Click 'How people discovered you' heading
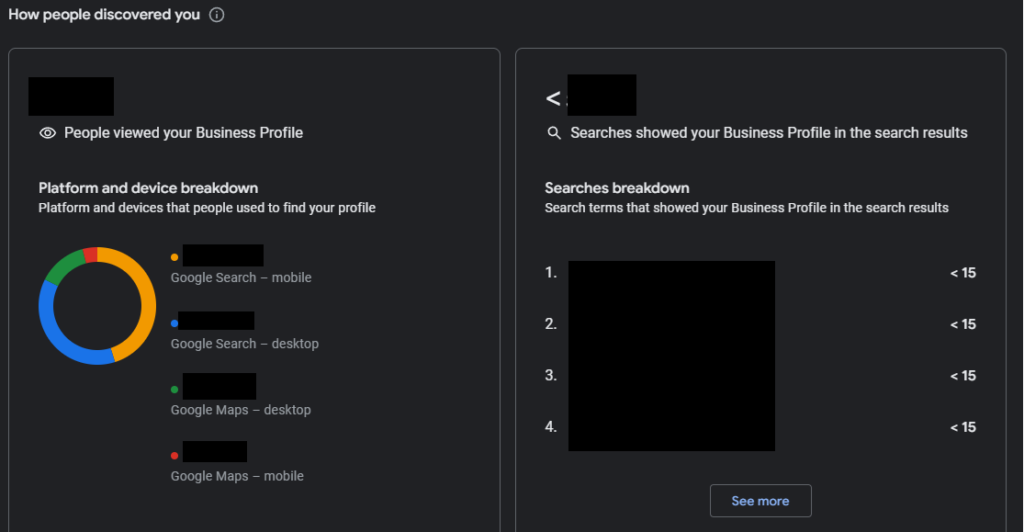 pyautogui.click(x=104, y=14)
